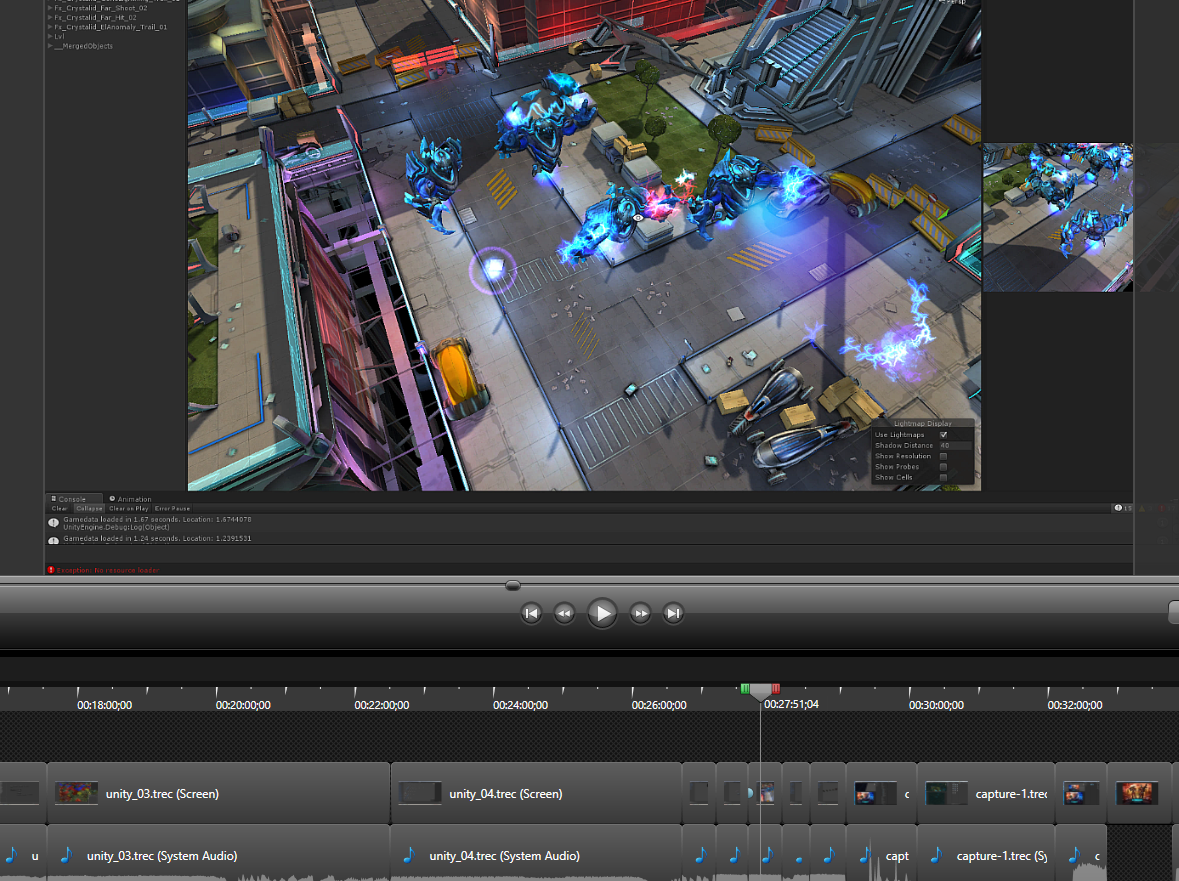Select the Console tab

click(72, 499)
